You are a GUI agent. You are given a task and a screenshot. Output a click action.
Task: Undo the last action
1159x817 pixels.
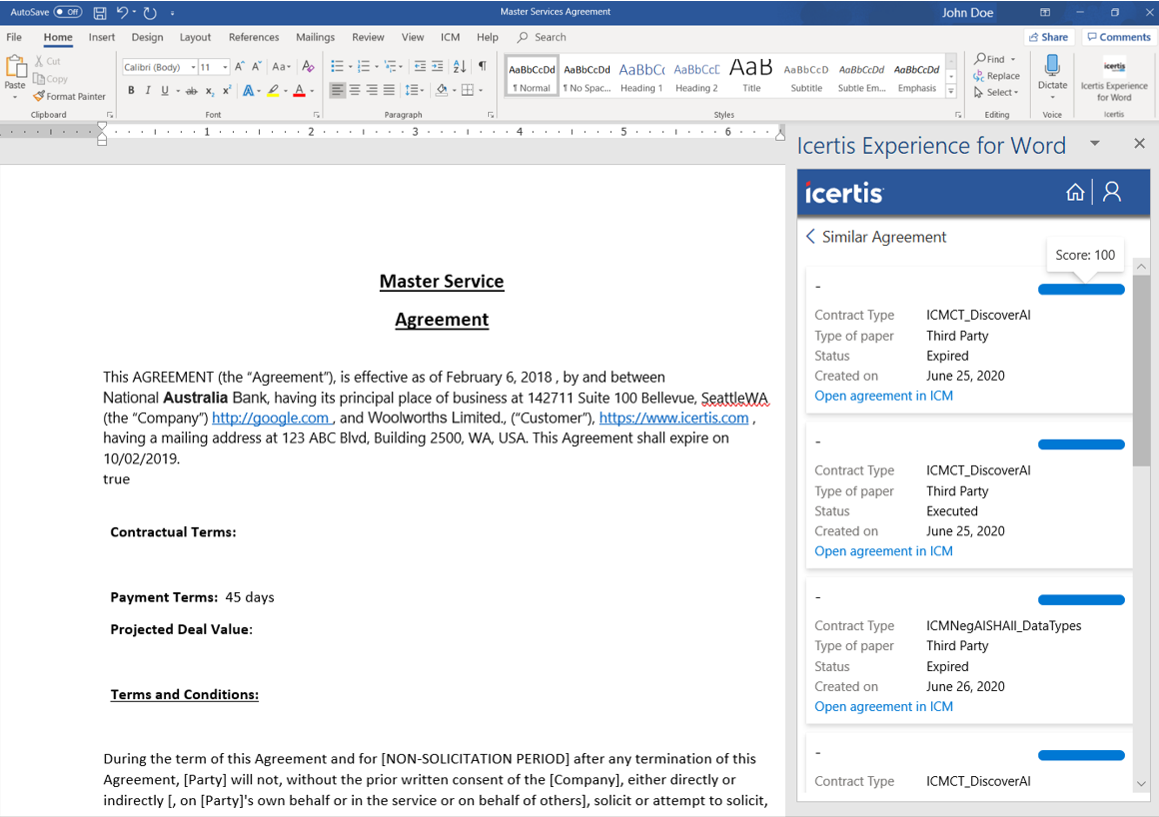point(122,13)
